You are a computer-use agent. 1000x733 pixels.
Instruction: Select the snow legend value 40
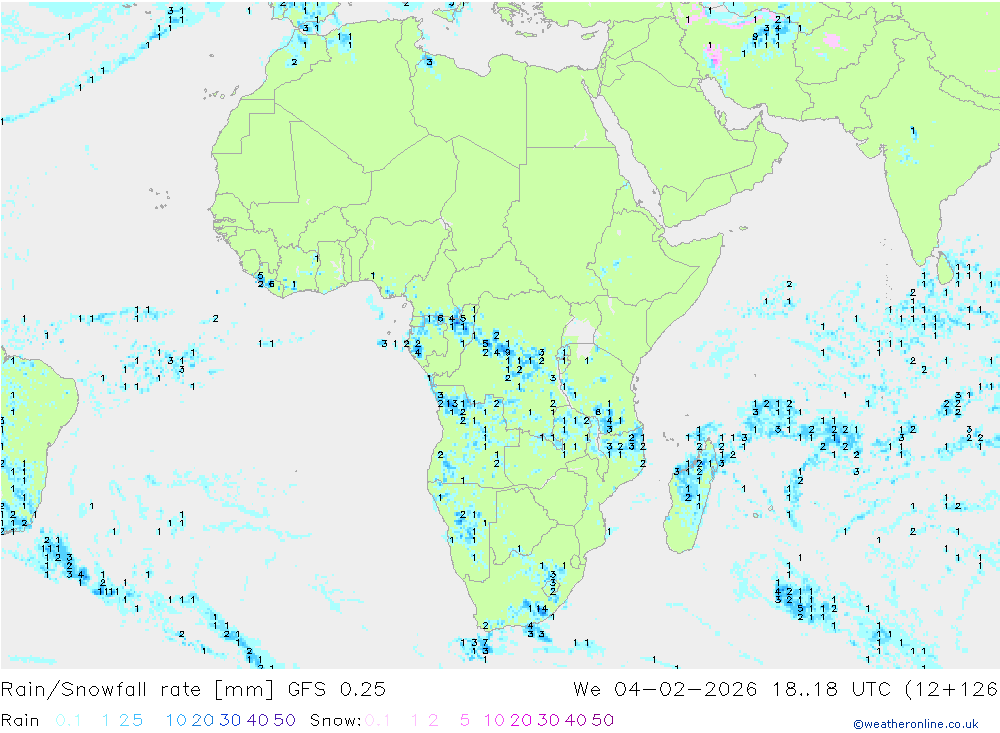[576, 720]
